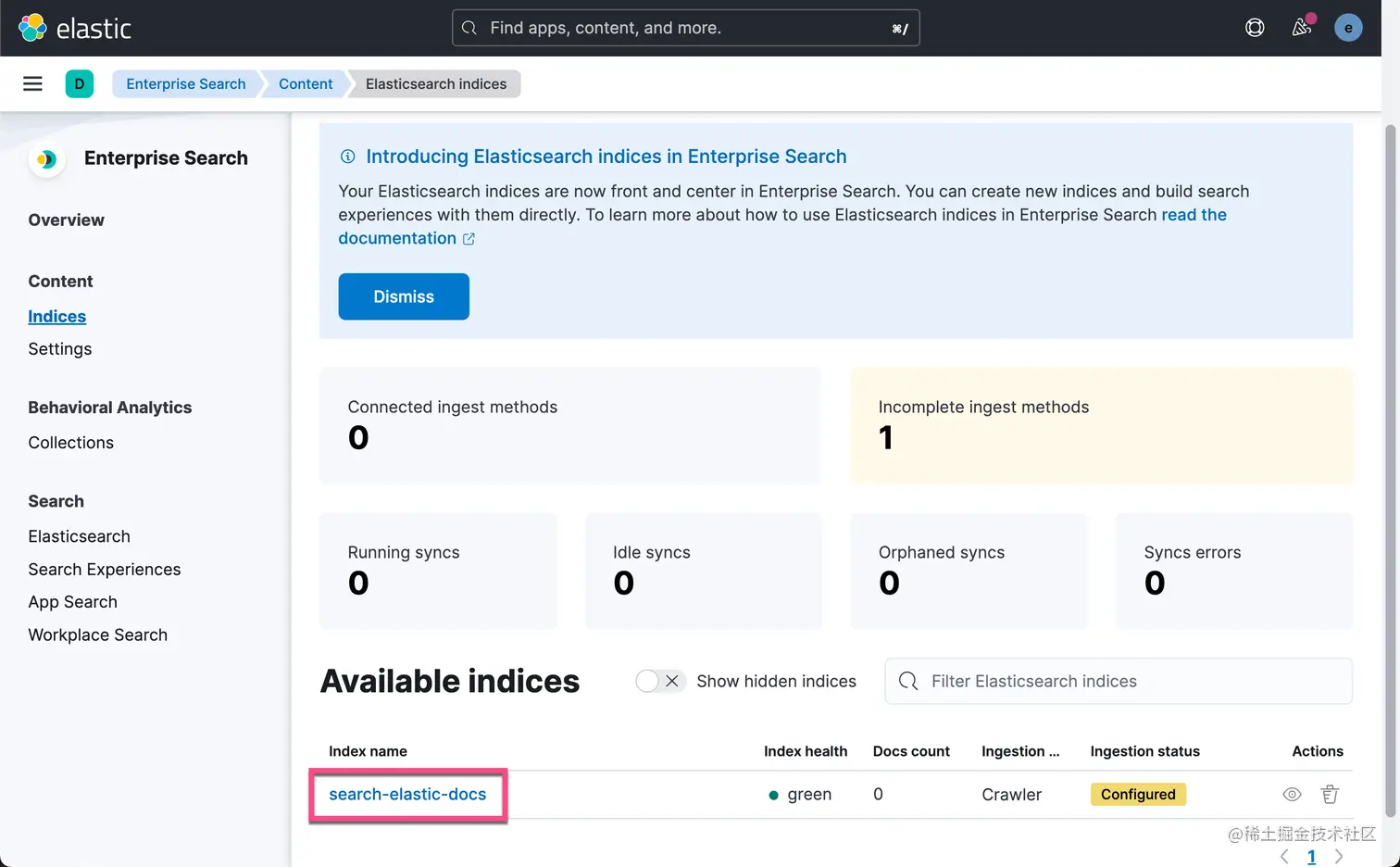Open the help menu icon
The image size is (1400, 867).
click(1255, 28)
